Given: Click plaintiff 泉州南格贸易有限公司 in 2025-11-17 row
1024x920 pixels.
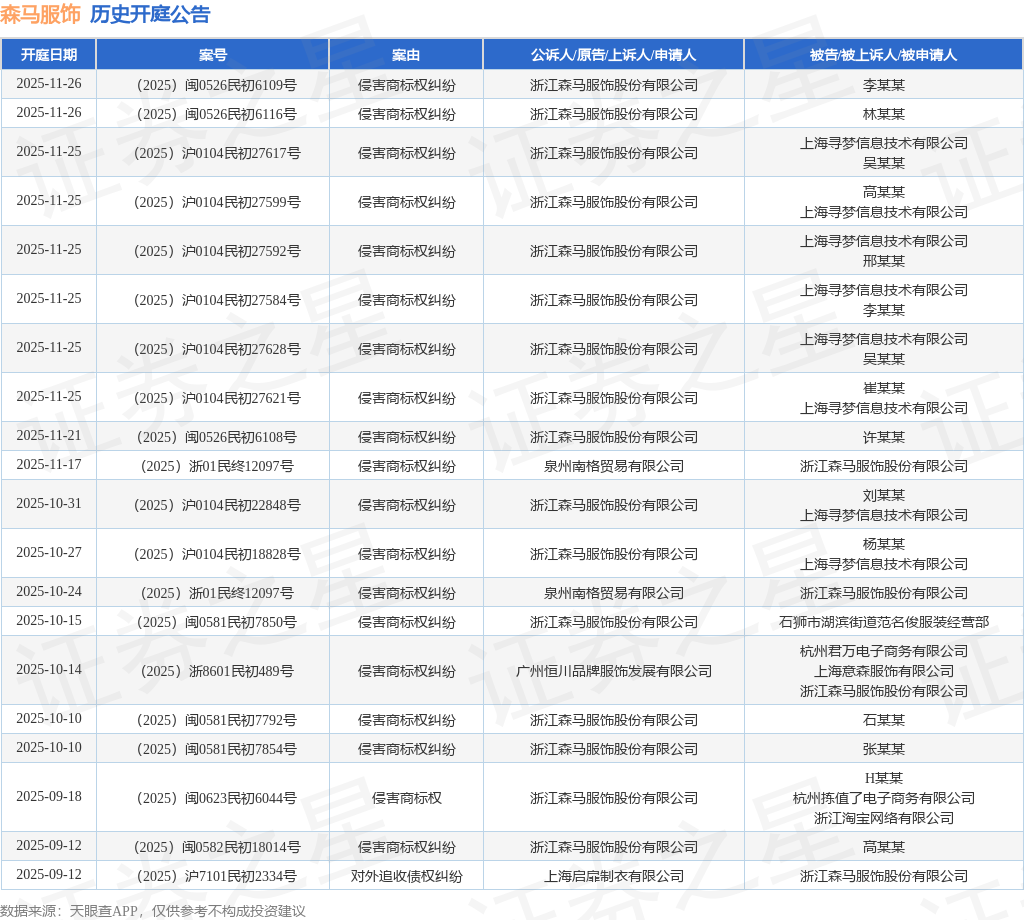Looking at the screenshot, I should (613, 466).
